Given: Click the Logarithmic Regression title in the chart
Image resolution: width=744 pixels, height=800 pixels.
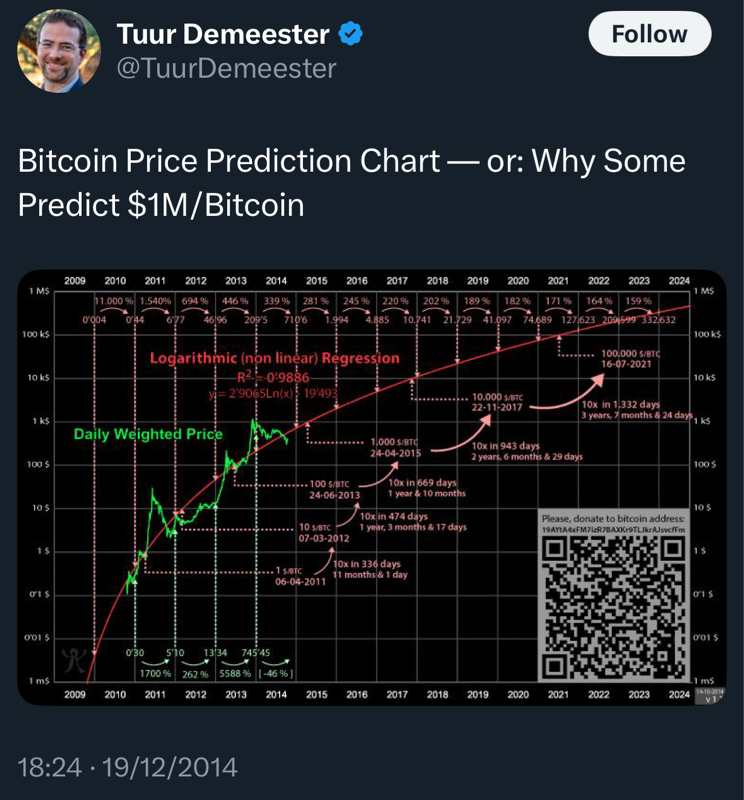Looking at the screenshot, I should coord(274,358).
